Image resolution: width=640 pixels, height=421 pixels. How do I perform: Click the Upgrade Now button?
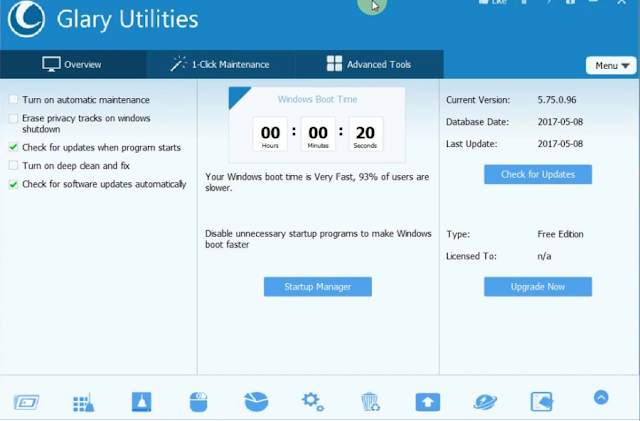pos(538,287)
